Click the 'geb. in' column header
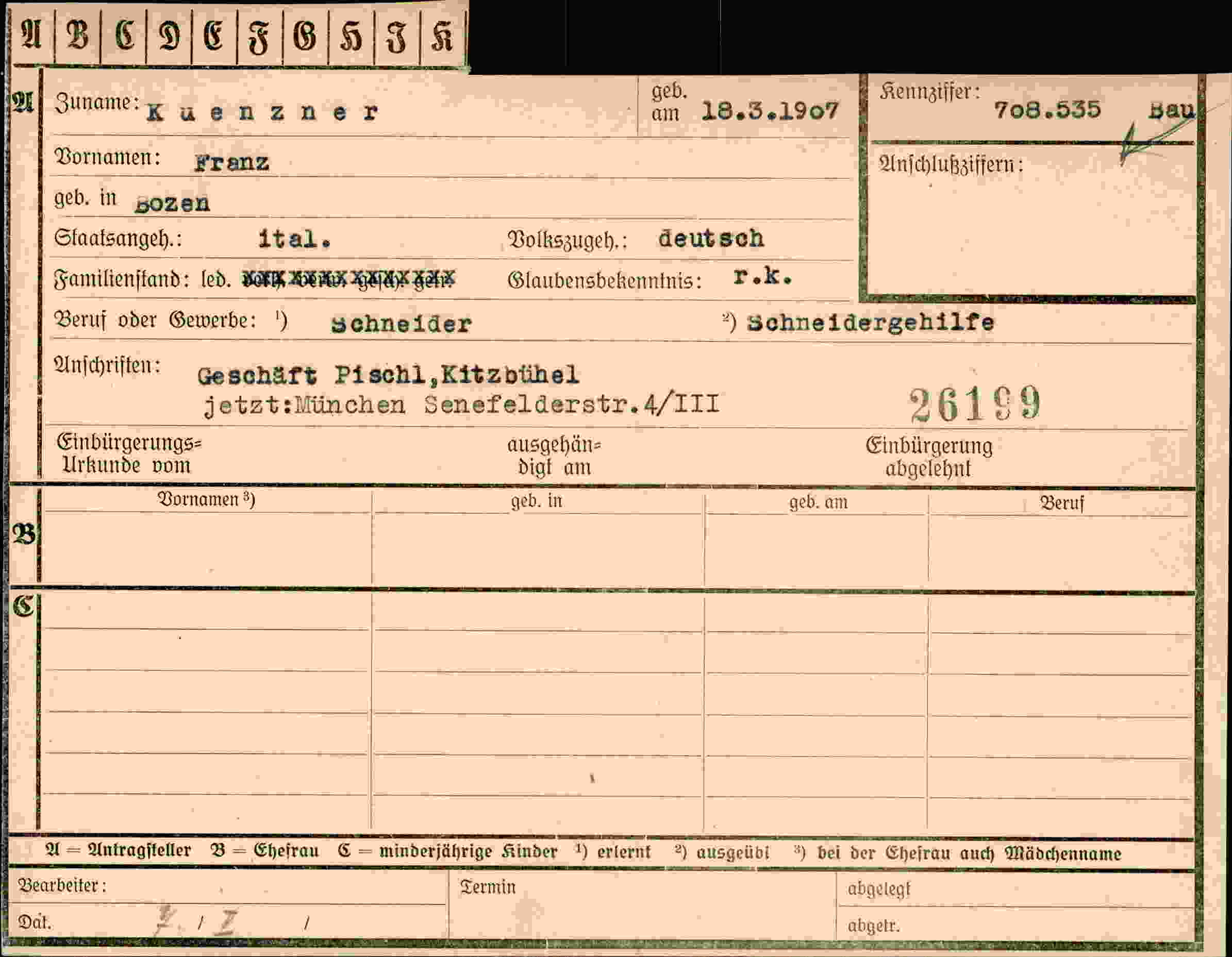The image size is (1232, 957). 537,501
